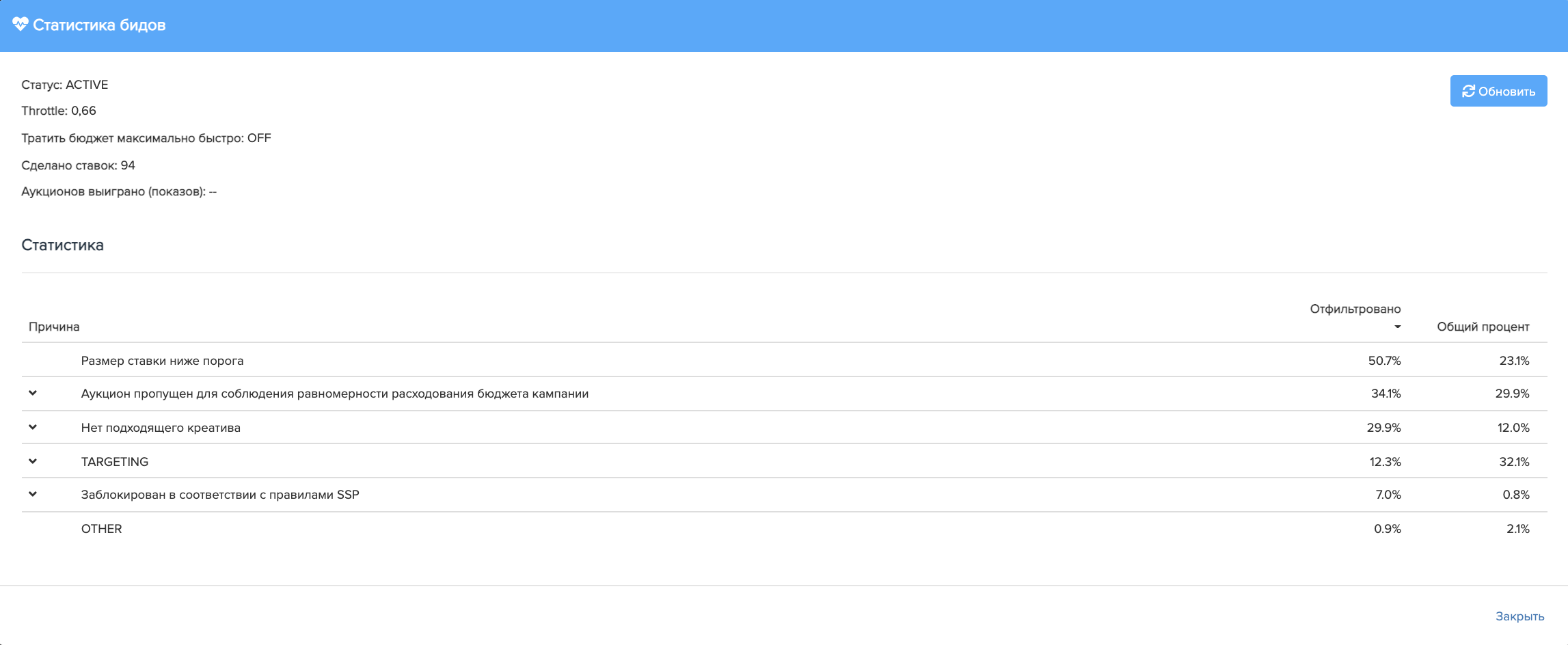Click the Статус: ACTIVE text
This screenshot has width=1568, height=645.
coord(65,85)
